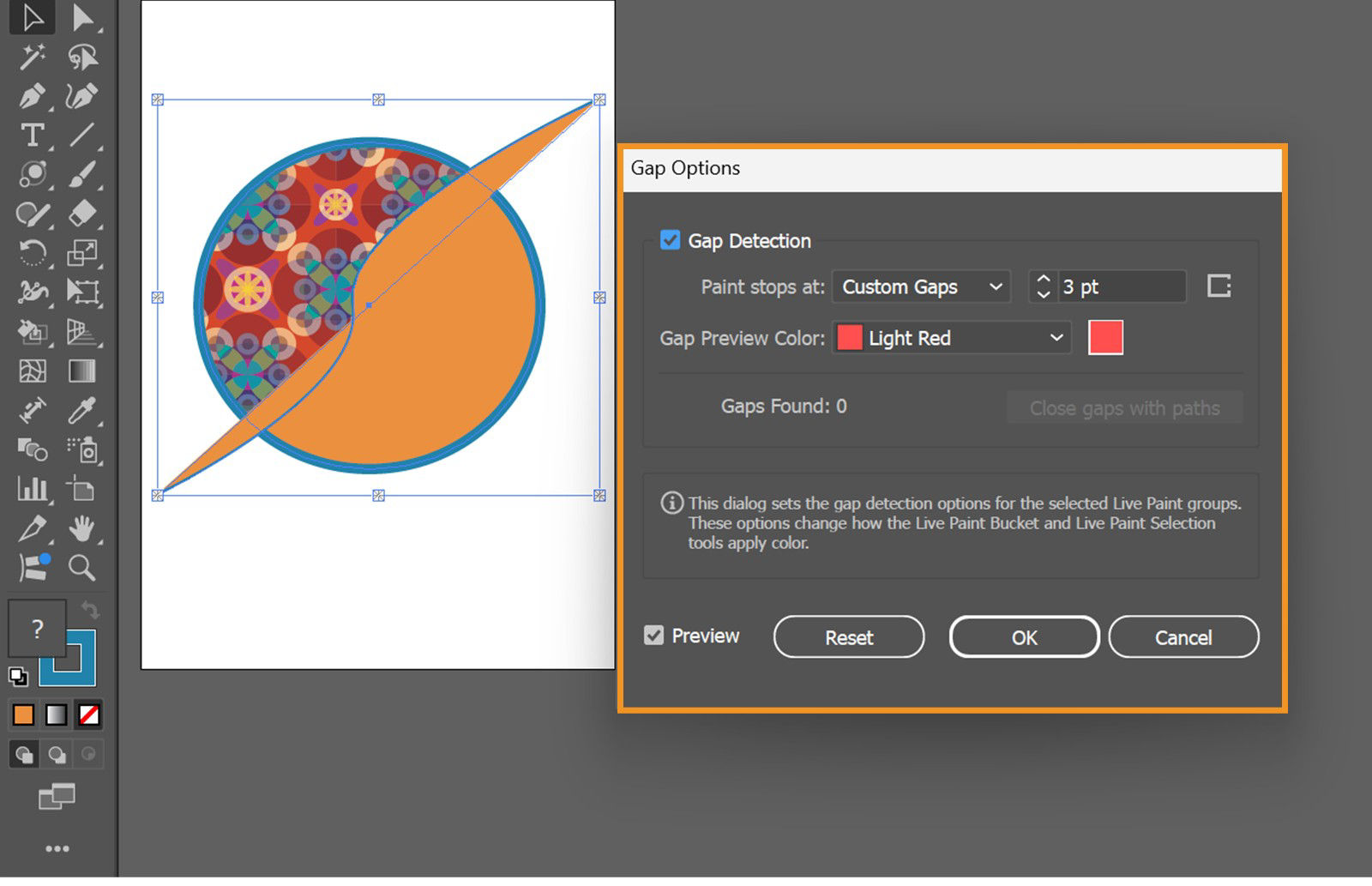Click the Light Red color swatch
This screenshot has height=886, width=1372.
click(1106, 338)
